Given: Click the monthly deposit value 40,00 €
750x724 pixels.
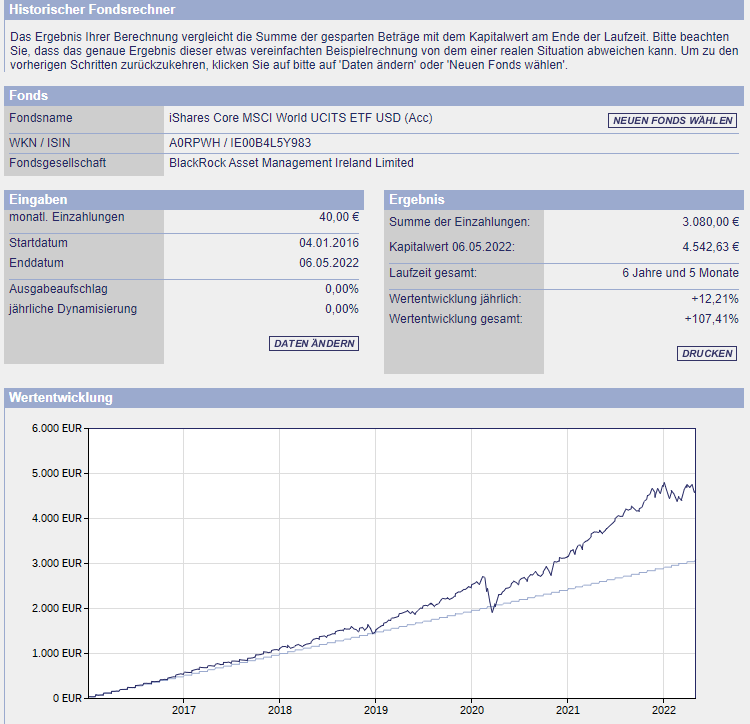Looking at the screenshot, I should click(x=339, y=217).
